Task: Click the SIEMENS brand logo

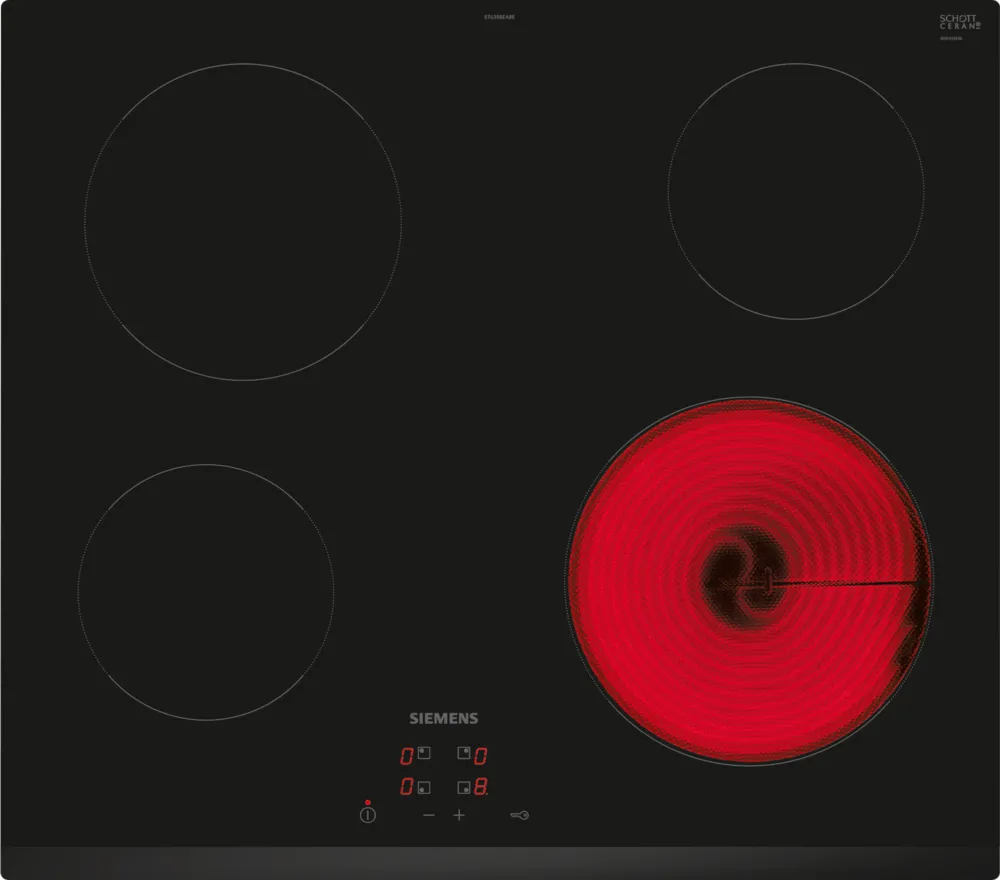Action: pos(444,718)
